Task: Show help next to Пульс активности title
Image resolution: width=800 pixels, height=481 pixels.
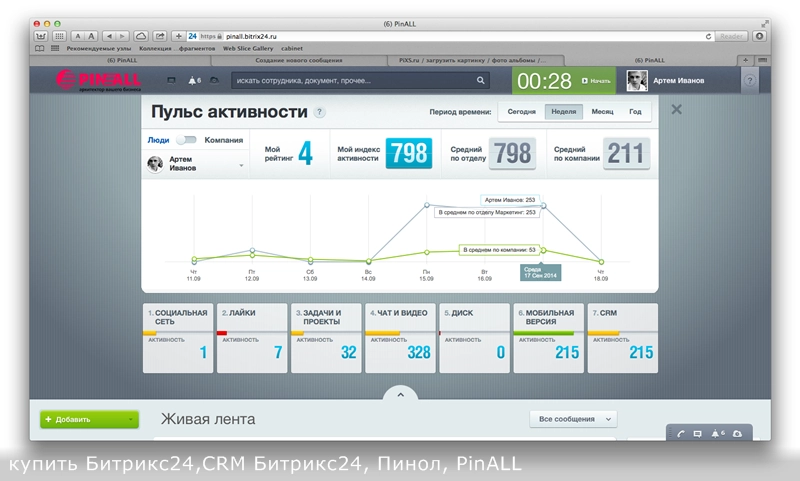Action: 319,112
